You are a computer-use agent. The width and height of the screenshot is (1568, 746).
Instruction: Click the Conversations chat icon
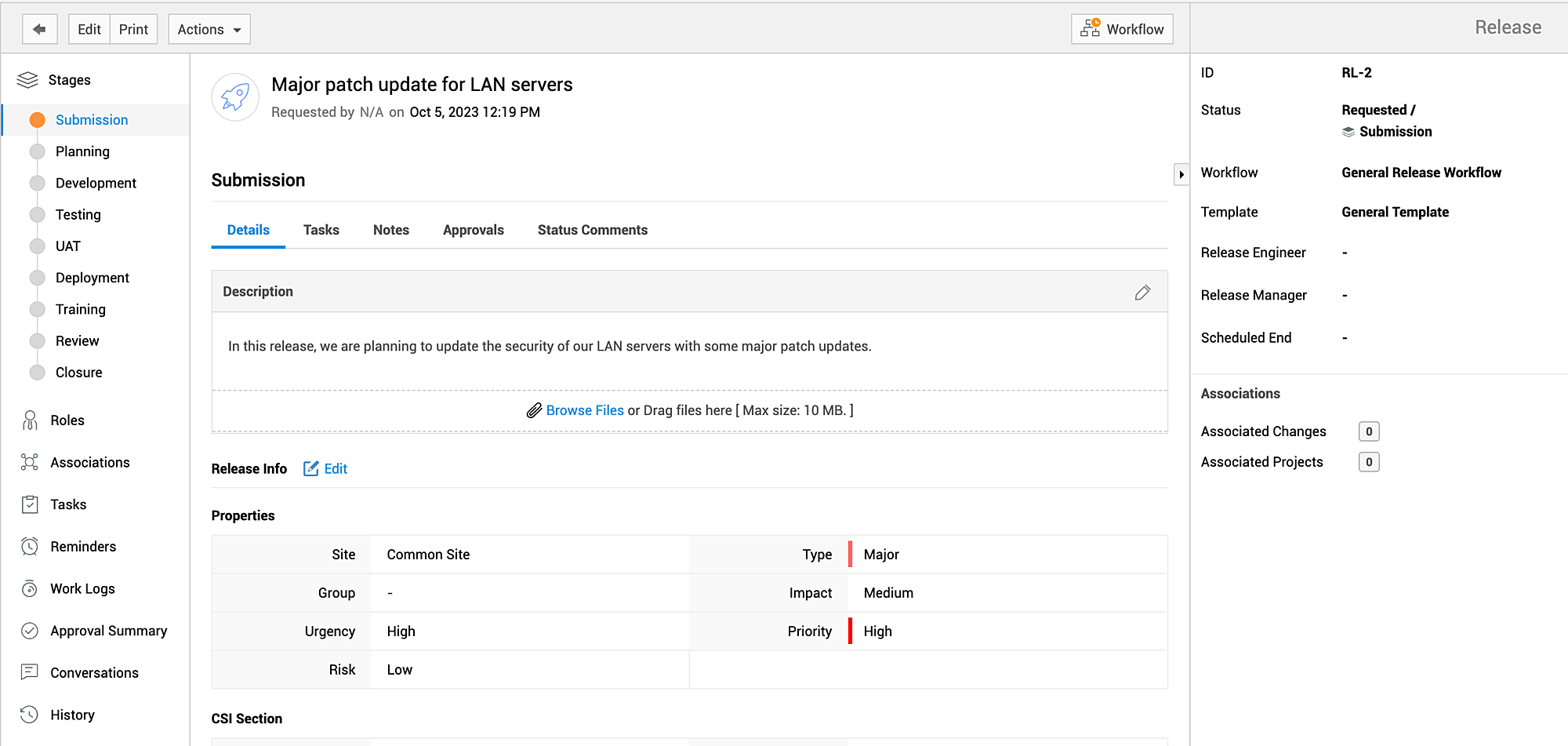click(30, 673)
